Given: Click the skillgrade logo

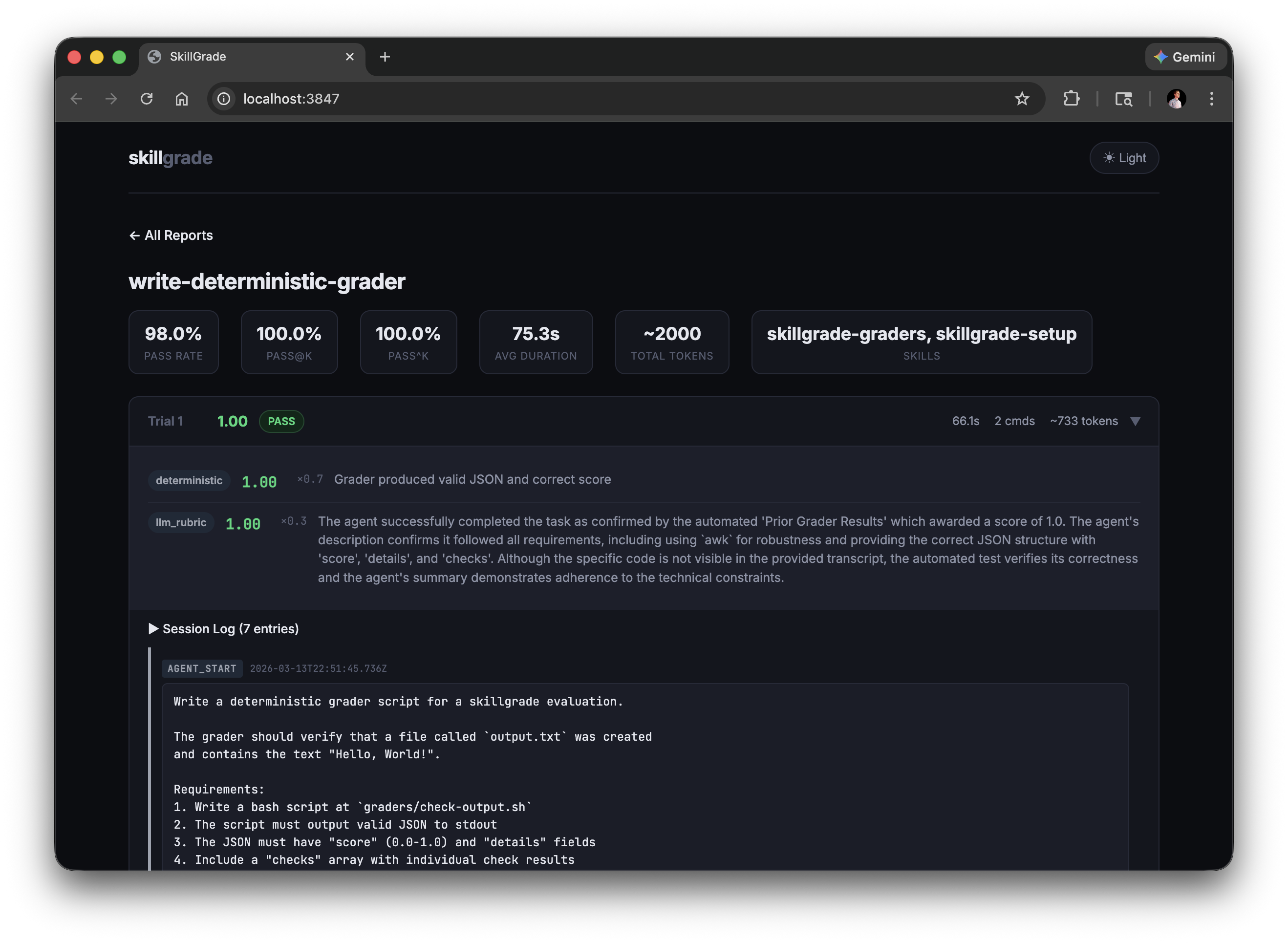Looking at the screenshot, I should pos(170,157).
